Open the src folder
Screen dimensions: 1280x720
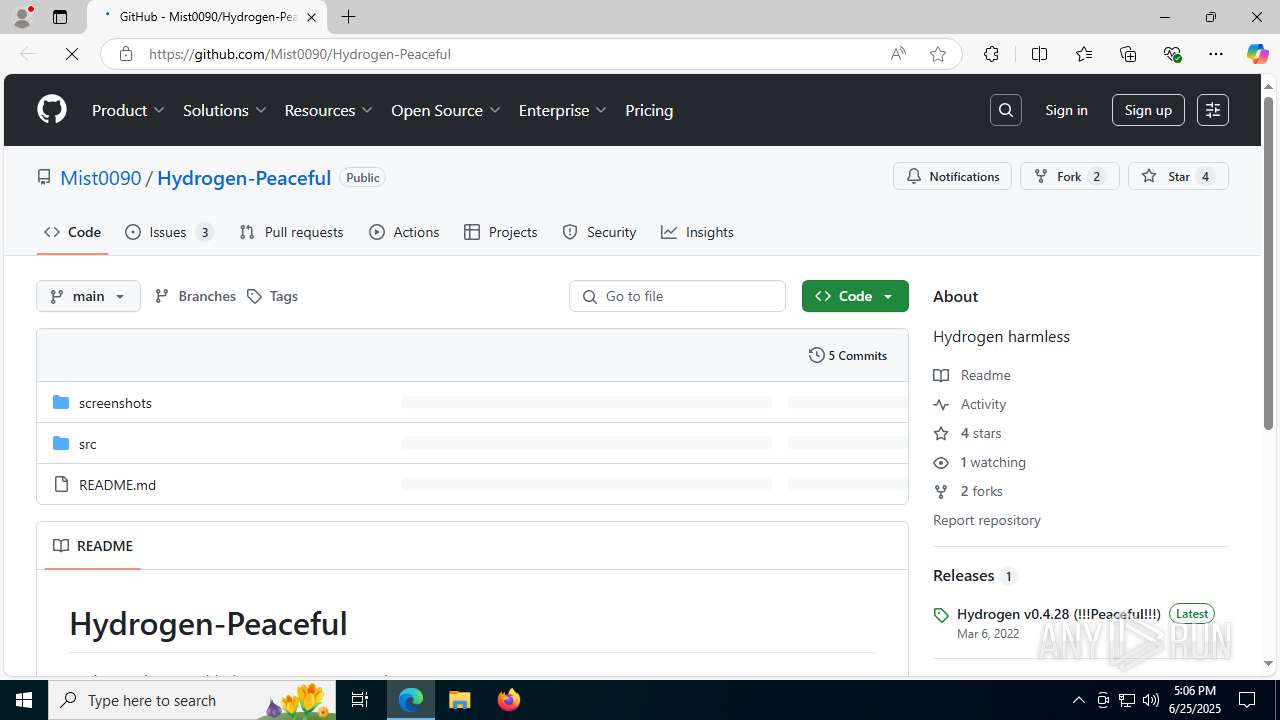(88, 444)
